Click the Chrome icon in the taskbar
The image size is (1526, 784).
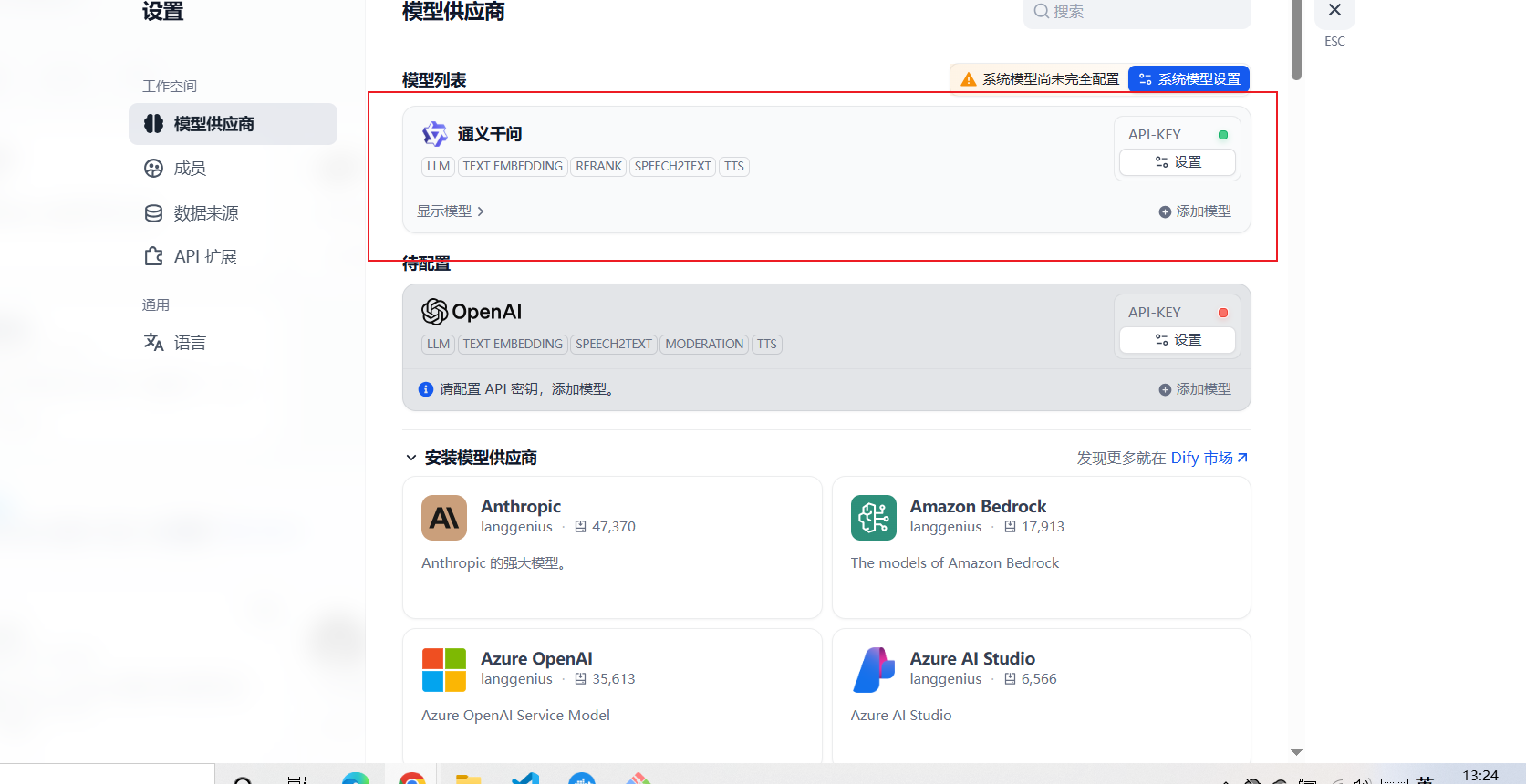click(x=412, y=779)
